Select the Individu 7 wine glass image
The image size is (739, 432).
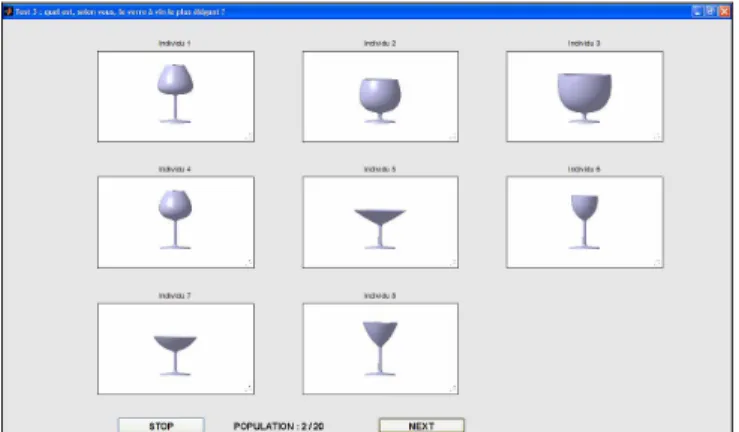176,349
